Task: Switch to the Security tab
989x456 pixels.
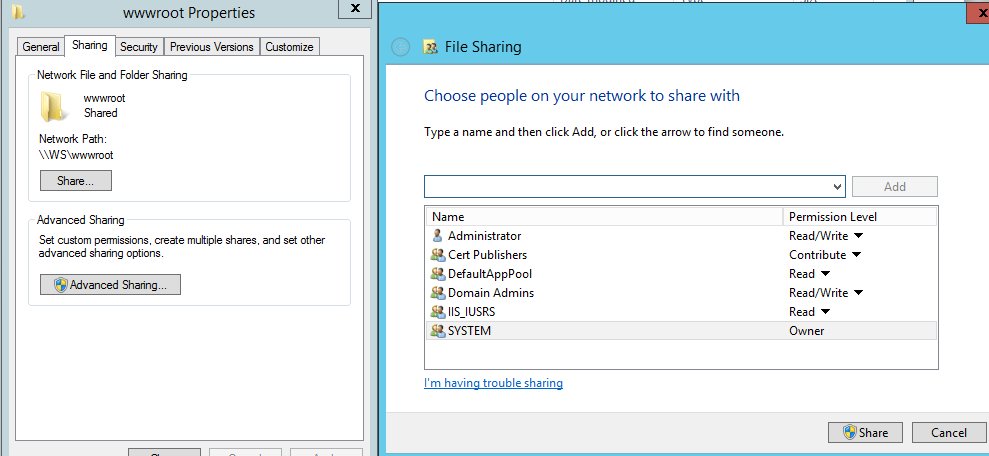Action: (x=139, y=47)
